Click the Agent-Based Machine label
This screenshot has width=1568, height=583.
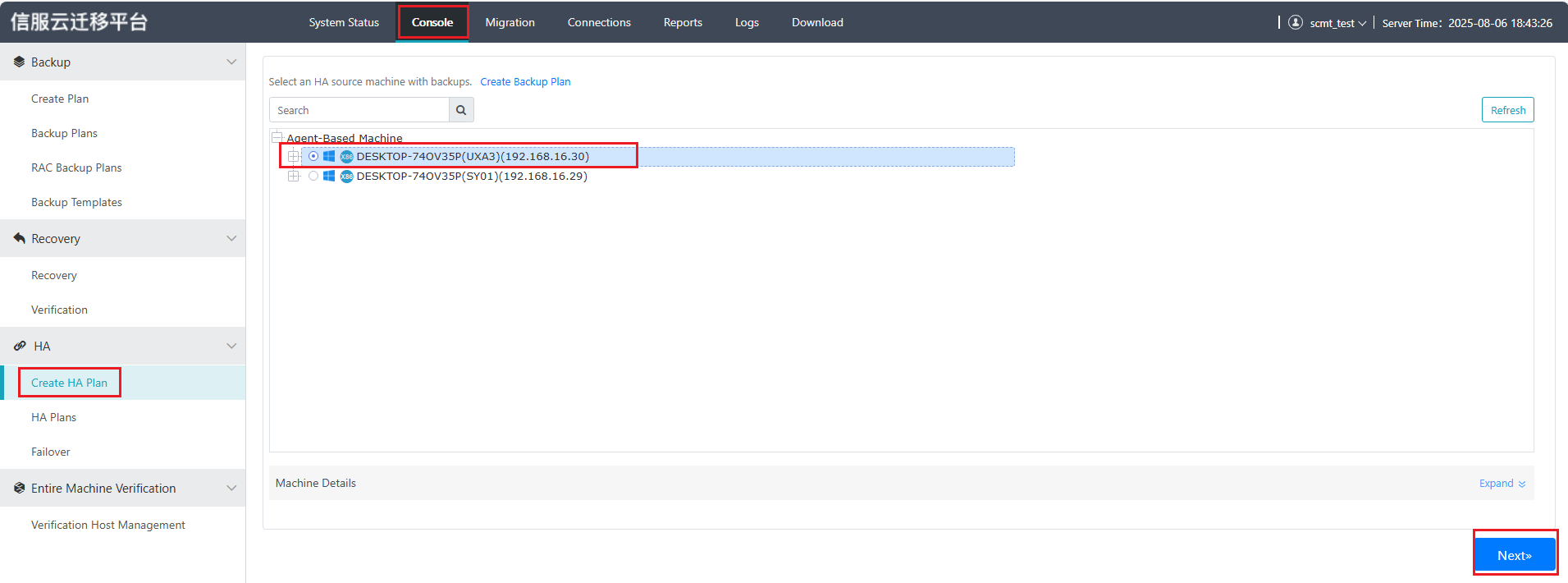point(345,138)
